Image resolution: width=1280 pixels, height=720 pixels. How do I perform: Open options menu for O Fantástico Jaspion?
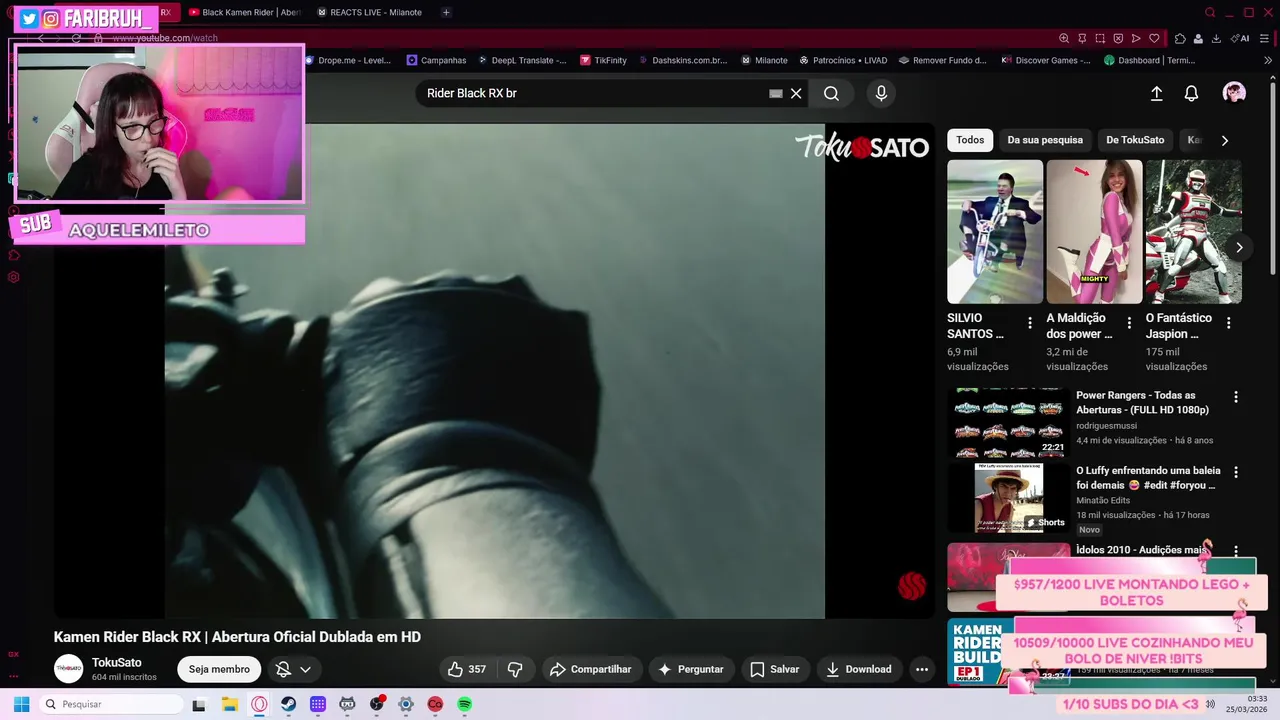click(1228, 323)
